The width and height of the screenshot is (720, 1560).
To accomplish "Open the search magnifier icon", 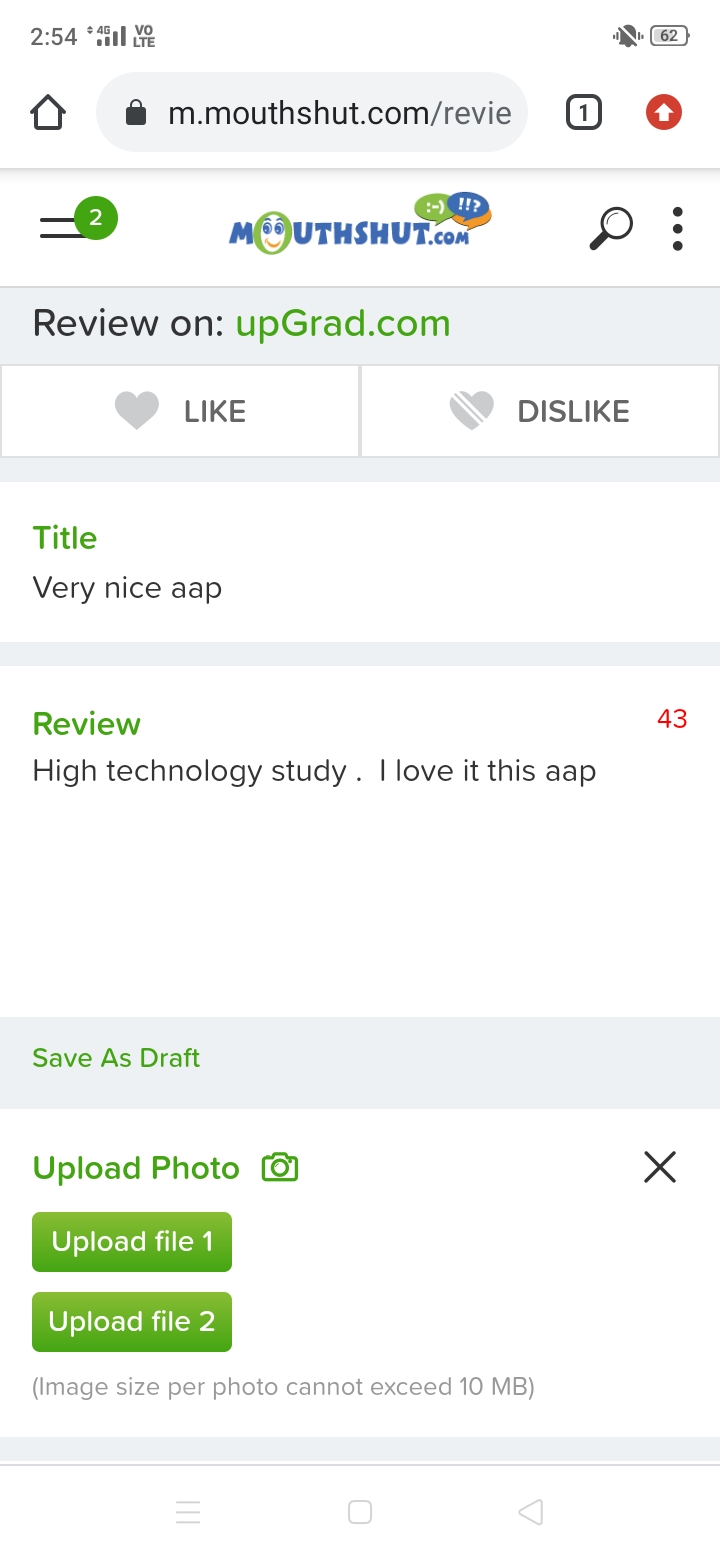I will (610, 228).
